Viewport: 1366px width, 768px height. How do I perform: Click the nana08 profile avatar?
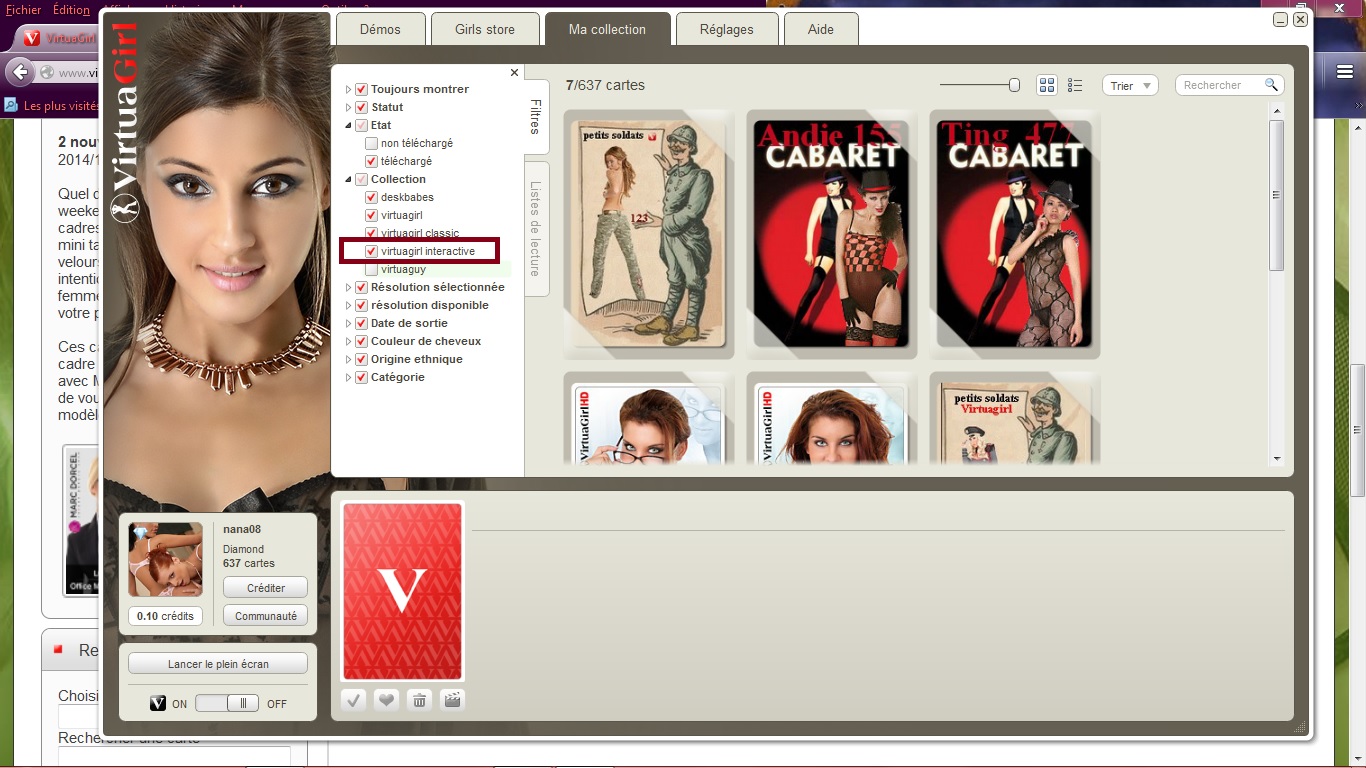(x=165, y=560)
